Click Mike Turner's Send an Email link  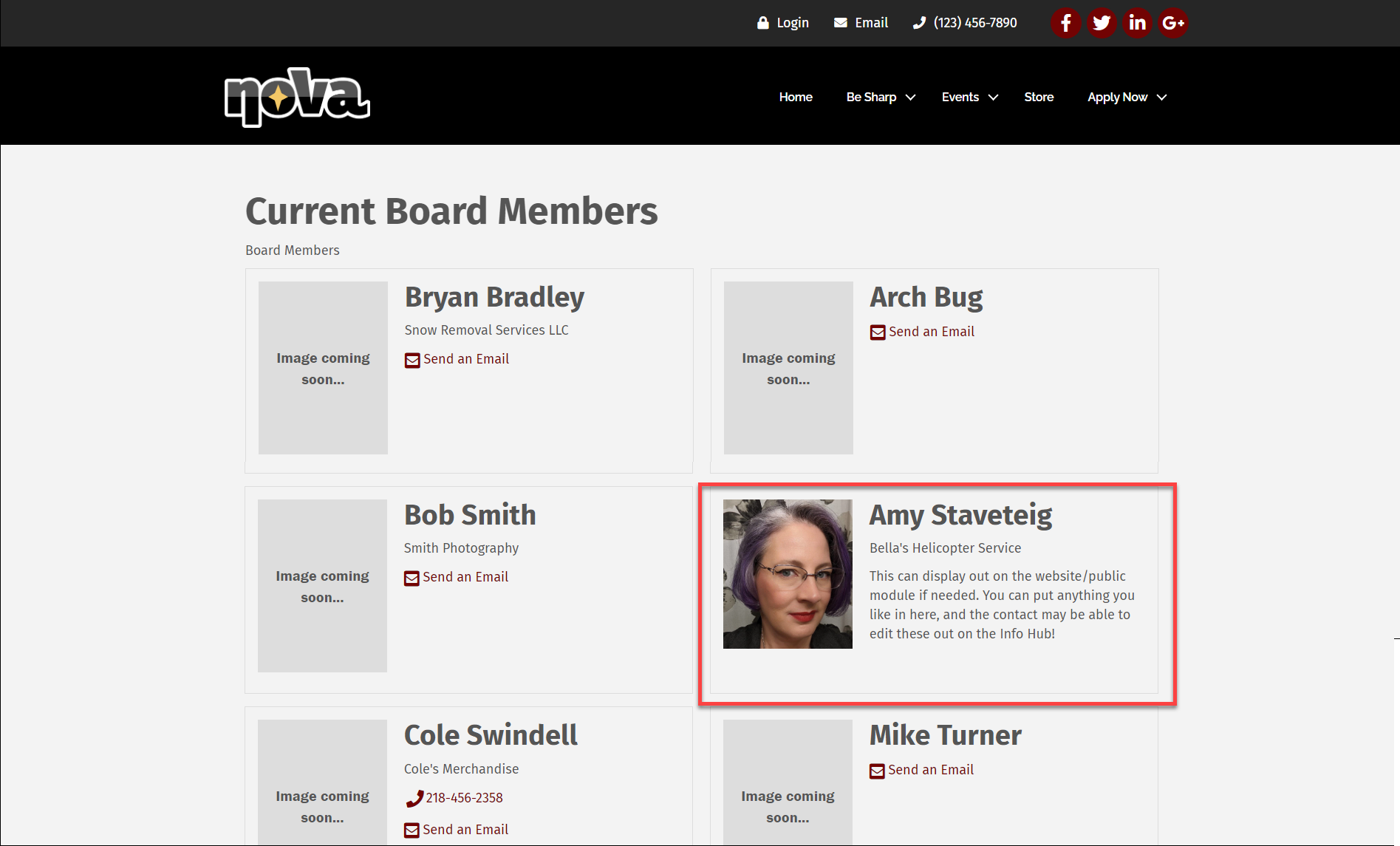click(930, 770)
